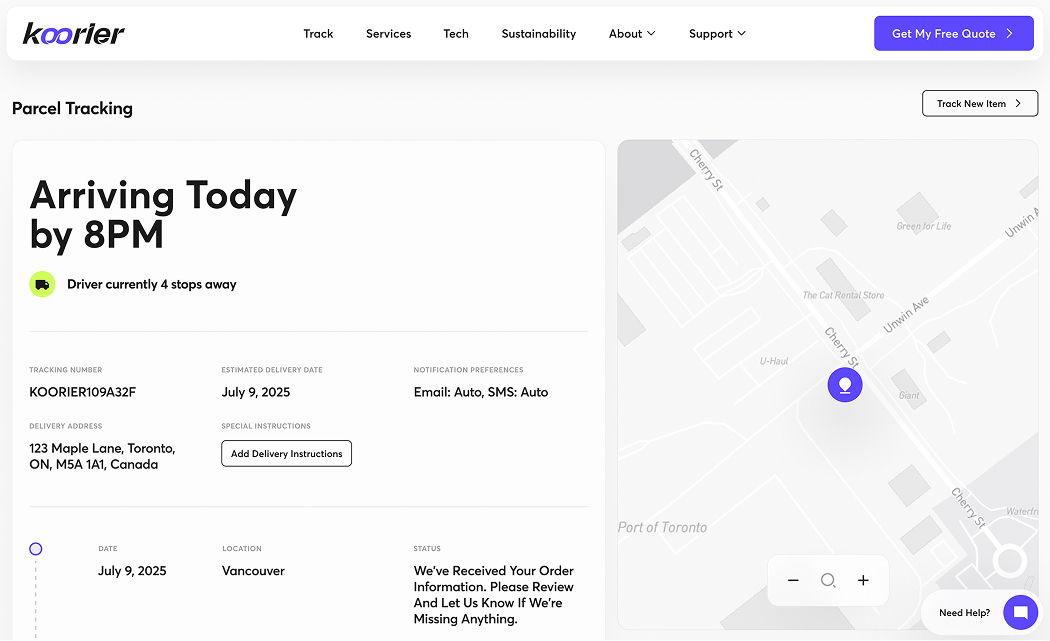Click the map magnifier reset icon

(828, 580)
